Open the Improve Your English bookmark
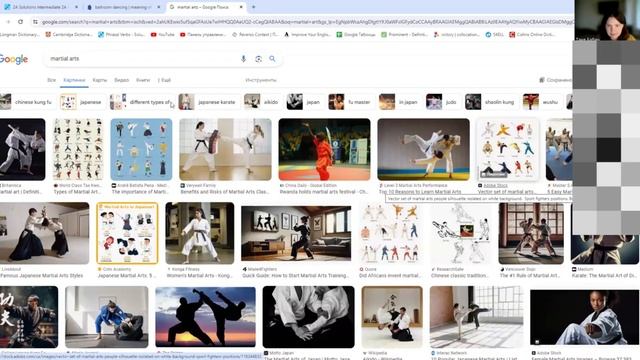640x360 pixels. point(307,35)
